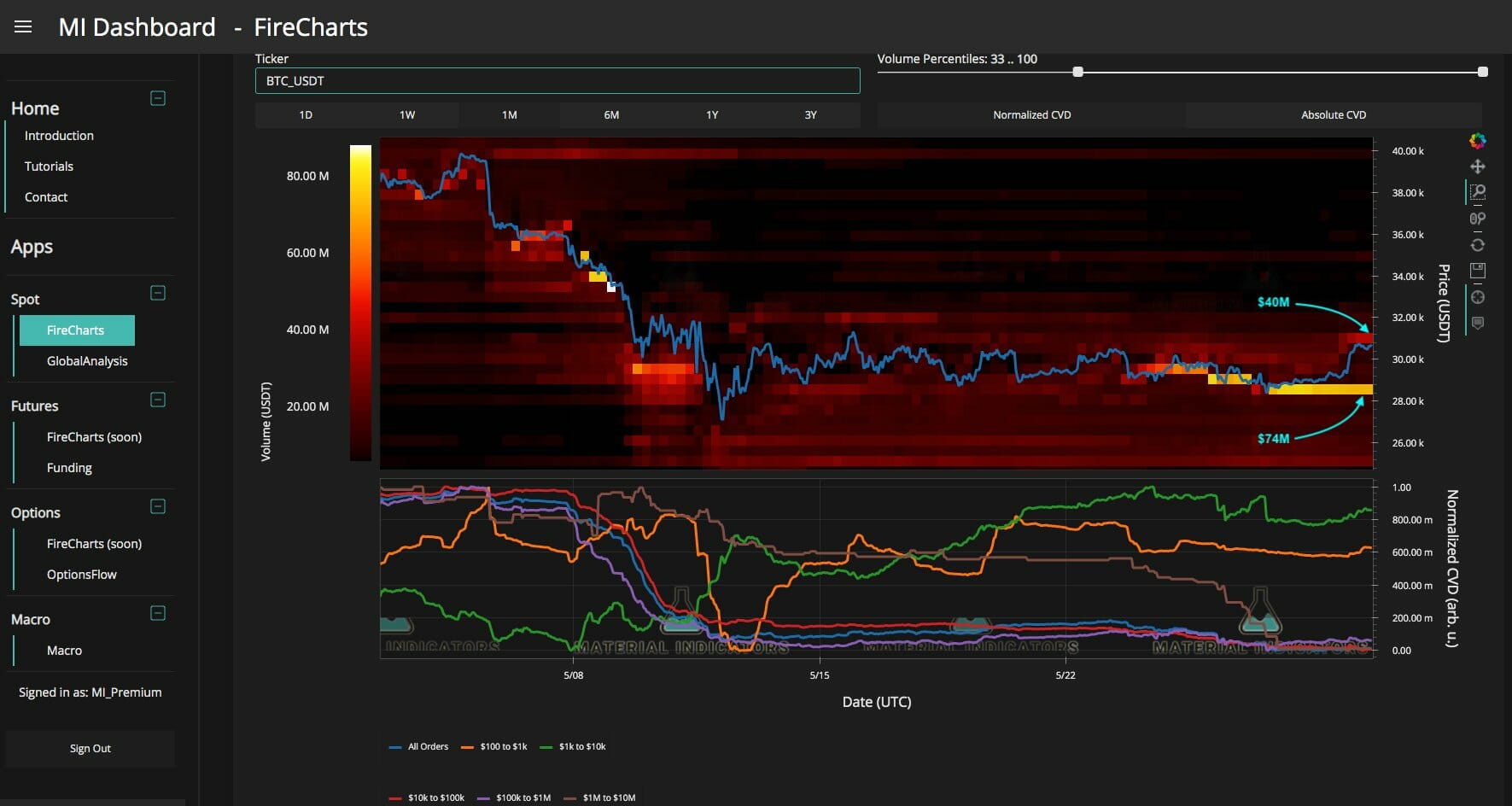Toggle the Crosshair tool
This screenshot has width=1512, height=806.
click(x=1477, y=297)
